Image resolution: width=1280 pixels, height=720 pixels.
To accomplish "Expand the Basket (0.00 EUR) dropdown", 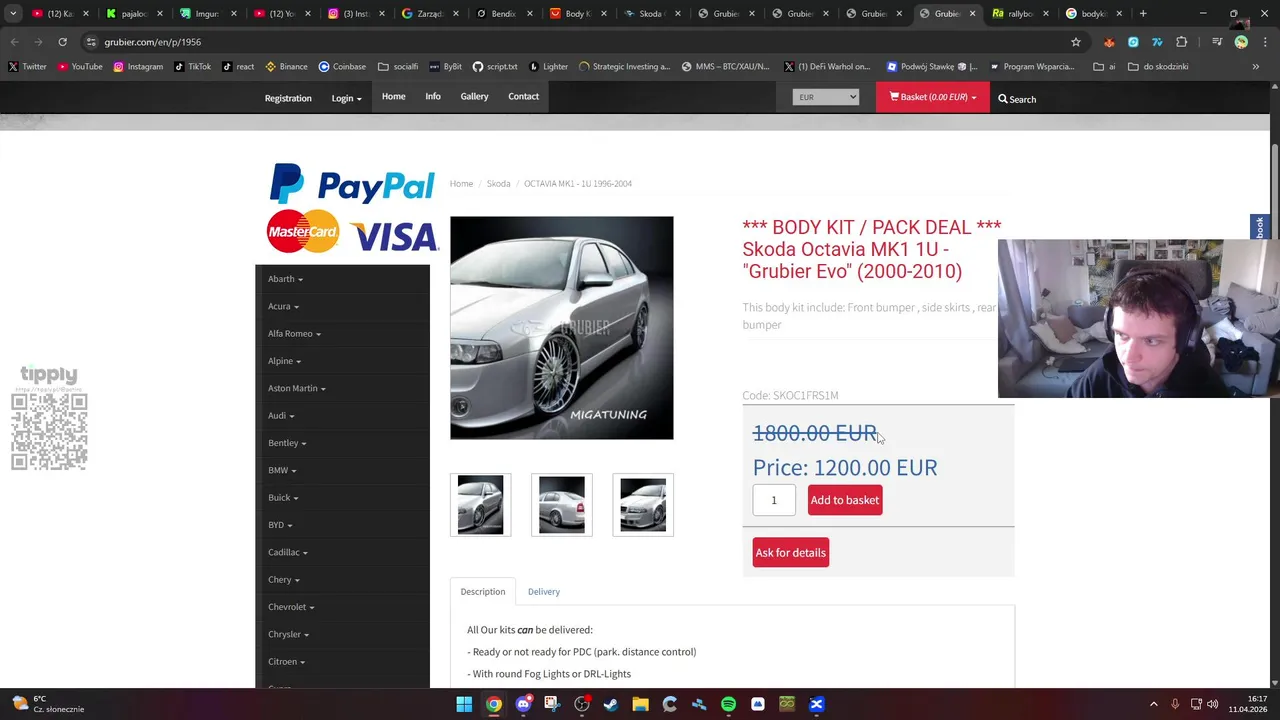I will (x=933, y=97).
